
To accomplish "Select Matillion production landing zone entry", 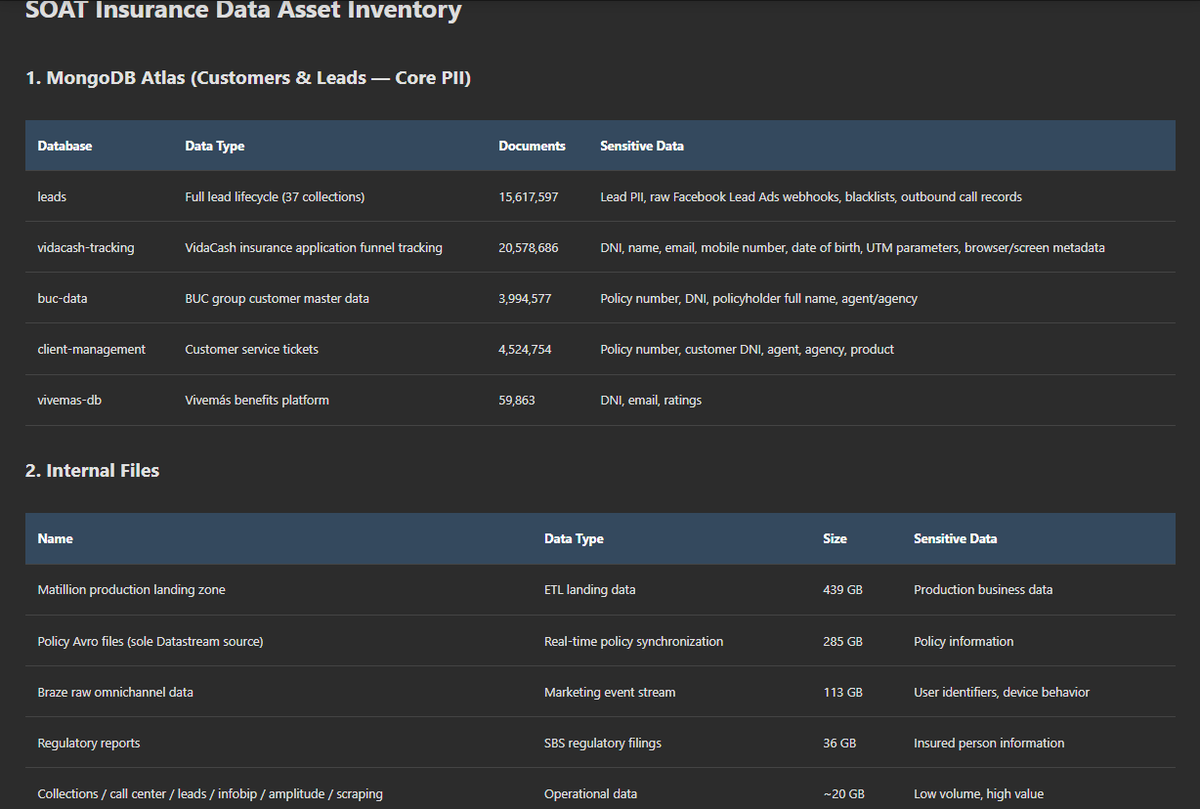I will click(132, 590).
